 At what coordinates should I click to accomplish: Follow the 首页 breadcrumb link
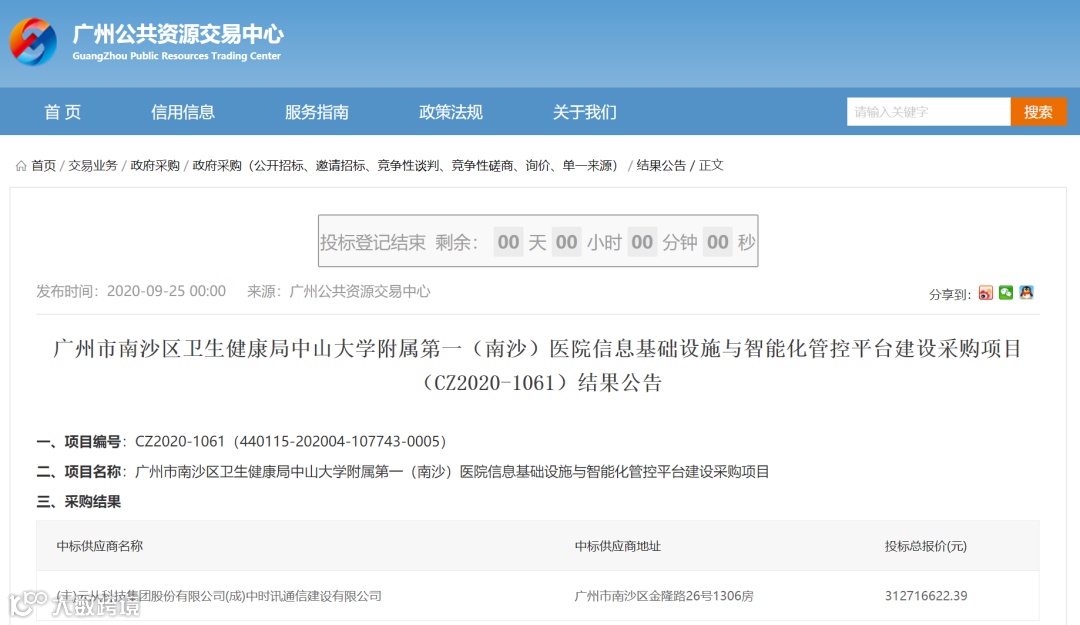43,165
